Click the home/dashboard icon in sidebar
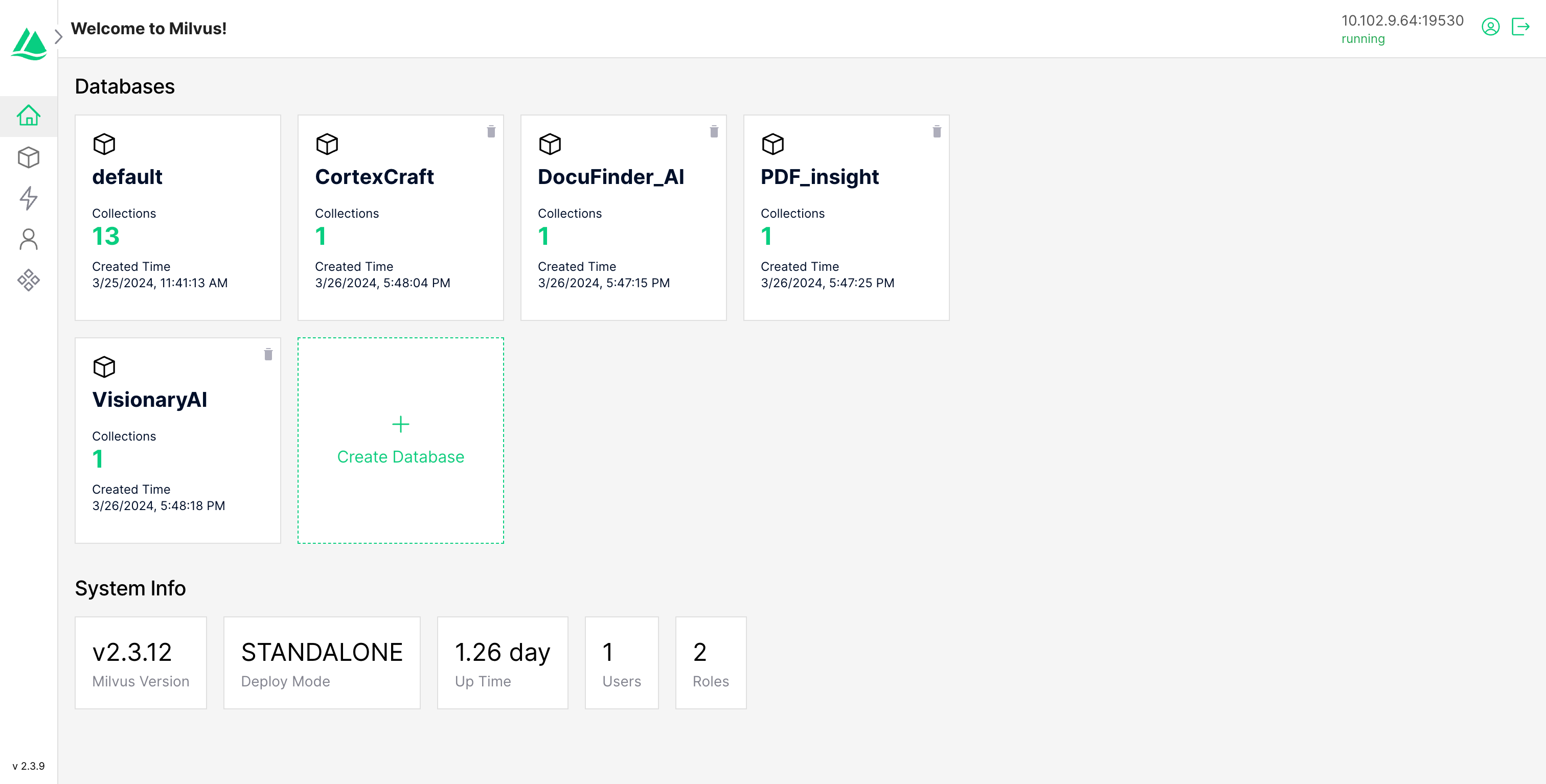This screenshot has width=1546, height=784. coord(28,114)
